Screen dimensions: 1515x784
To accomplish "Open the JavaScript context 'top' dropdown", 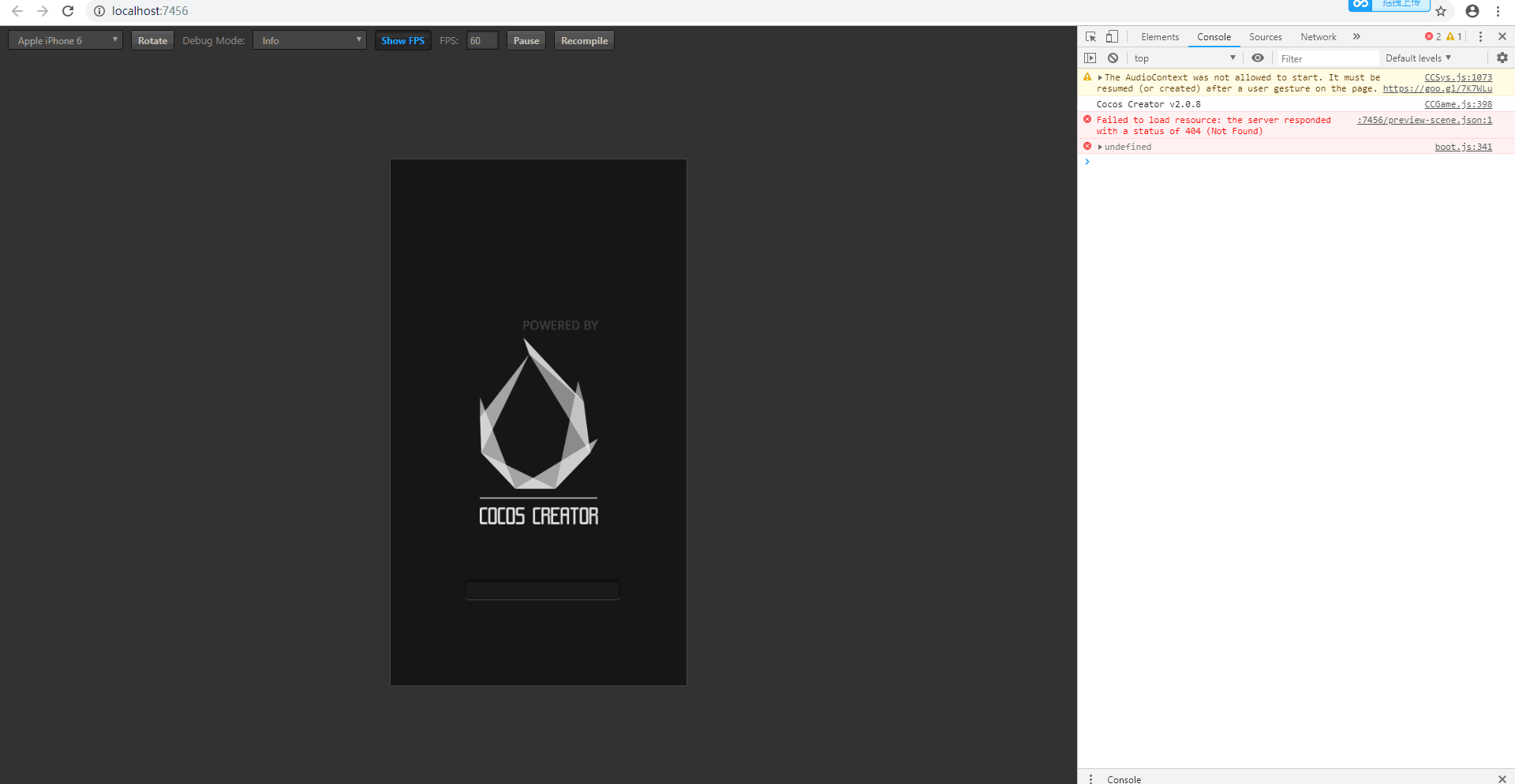I will point(1184,58).
